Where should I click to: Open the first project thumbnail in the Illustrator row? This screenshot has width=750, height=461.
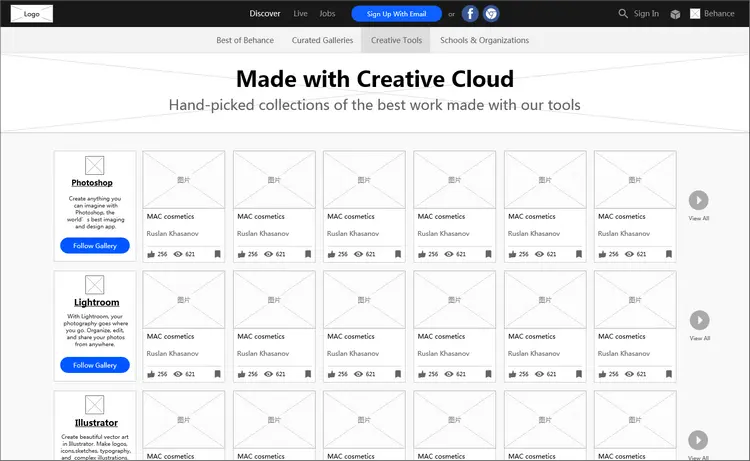[x=184, y=420]
